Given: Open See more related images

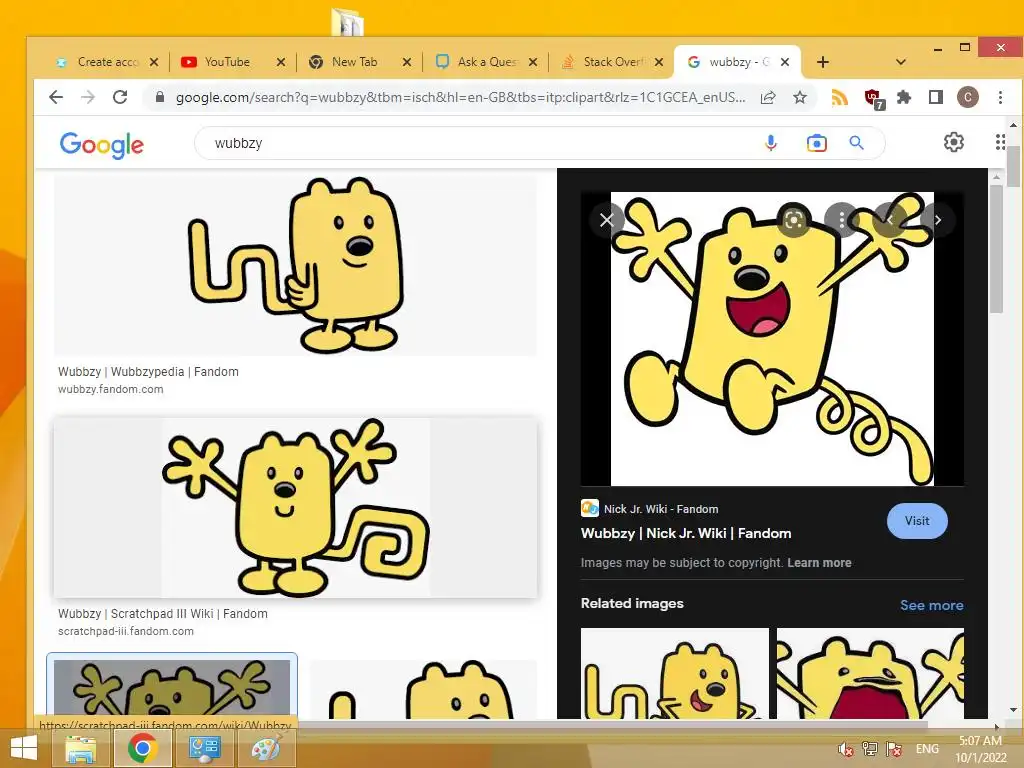Looking at the screenshot, I should pos(931,605).
